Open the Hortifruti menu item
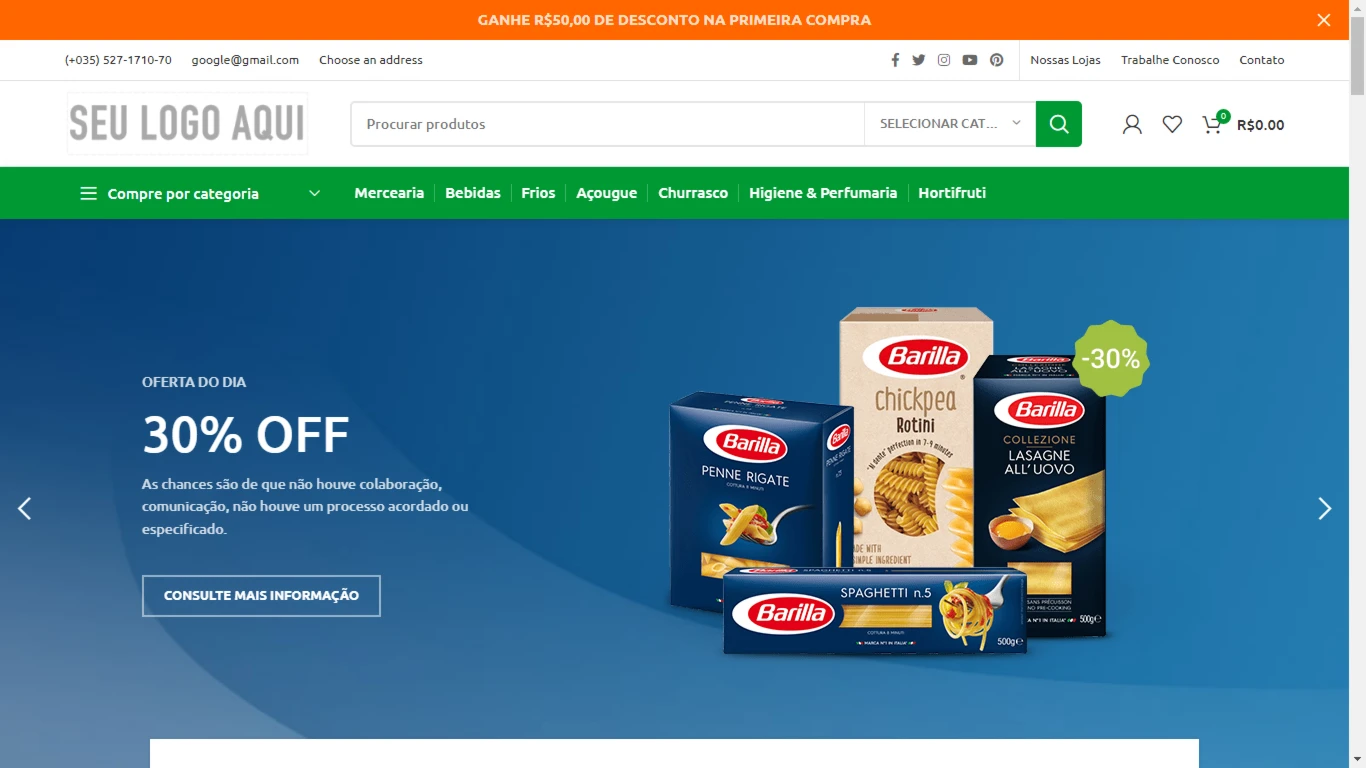 [952, 193]
